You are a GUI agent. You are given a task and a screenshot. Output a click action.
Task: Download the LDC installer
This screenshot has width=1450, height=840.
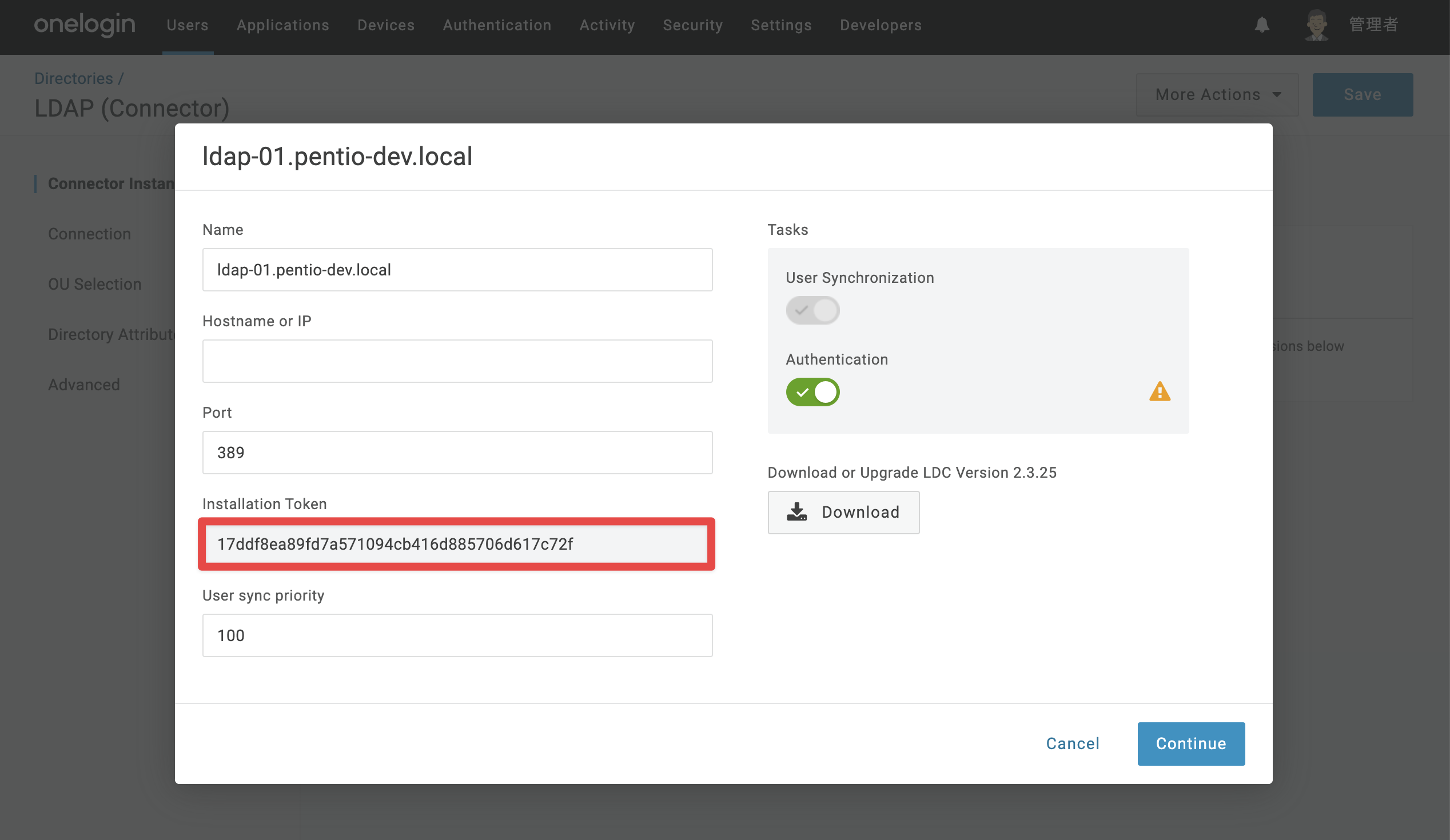[843, 512]
